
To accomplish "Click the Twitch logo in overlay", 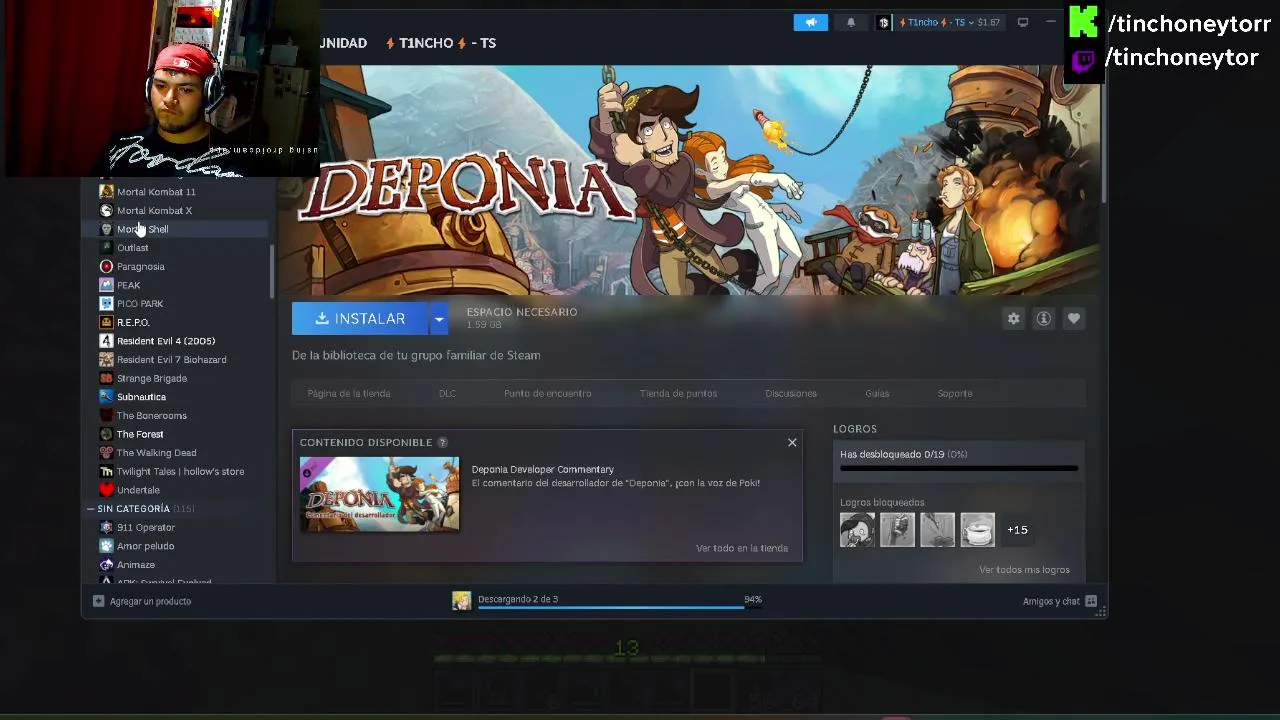I will click(1083, 60).
